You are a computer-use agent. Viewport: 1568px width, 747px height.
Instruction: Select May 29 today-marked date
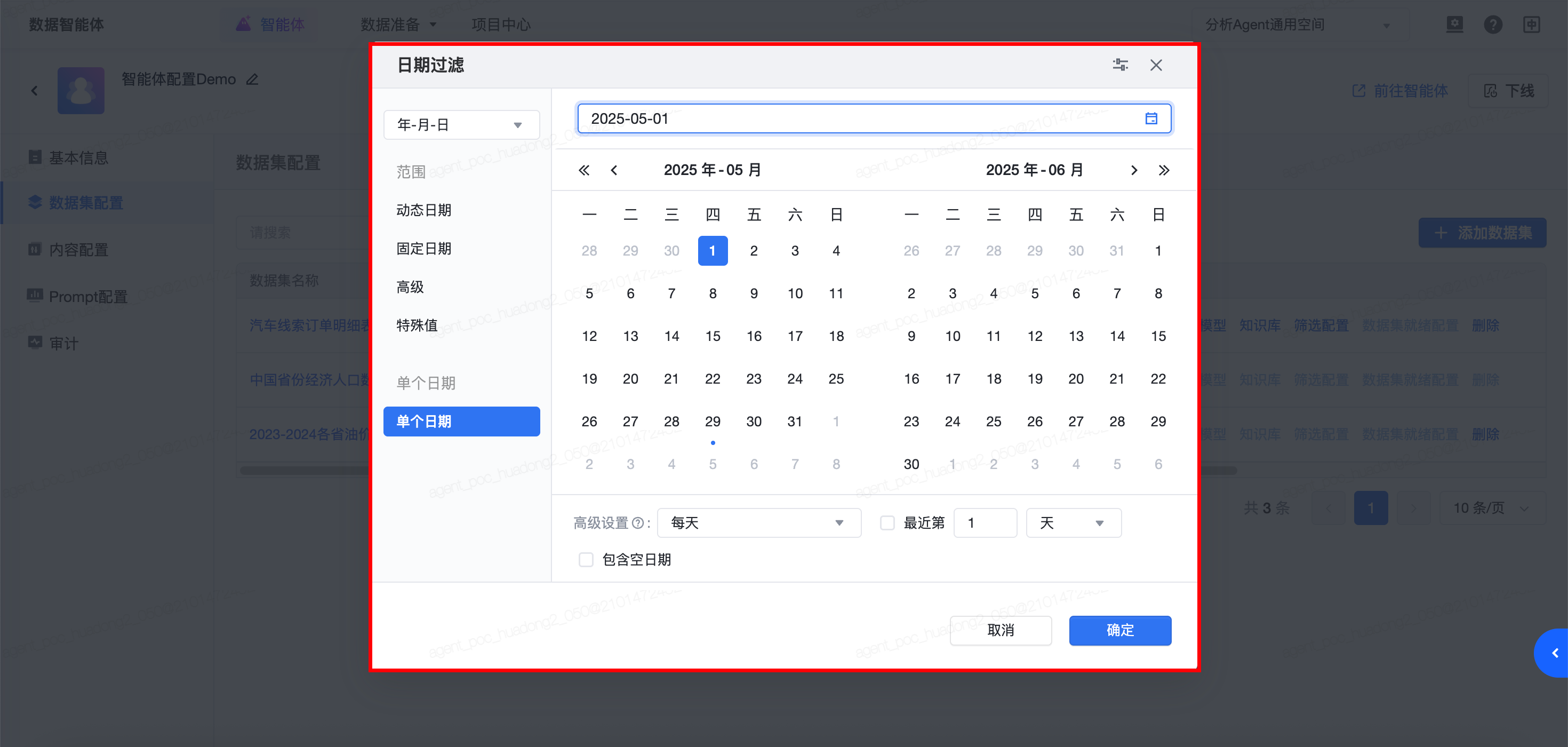pos(712,422)
